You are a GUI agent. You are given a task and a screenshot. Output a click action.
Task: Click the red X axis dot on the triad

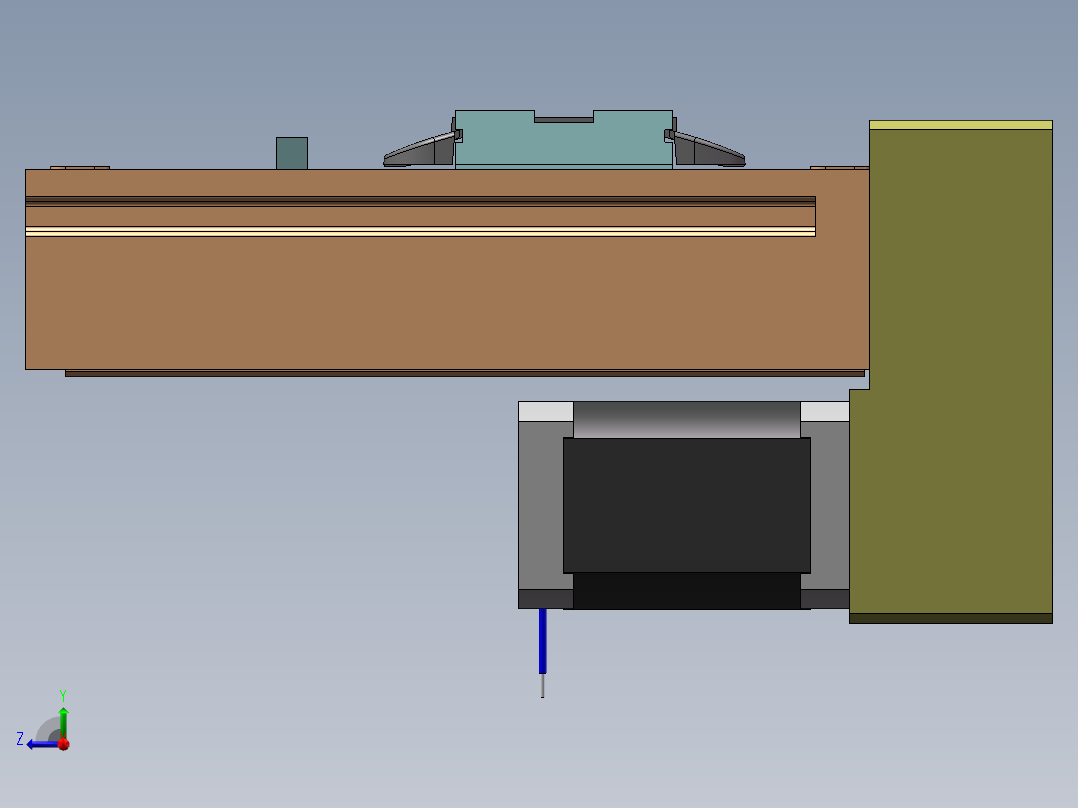pyautogui.click(x=64, y=744)
